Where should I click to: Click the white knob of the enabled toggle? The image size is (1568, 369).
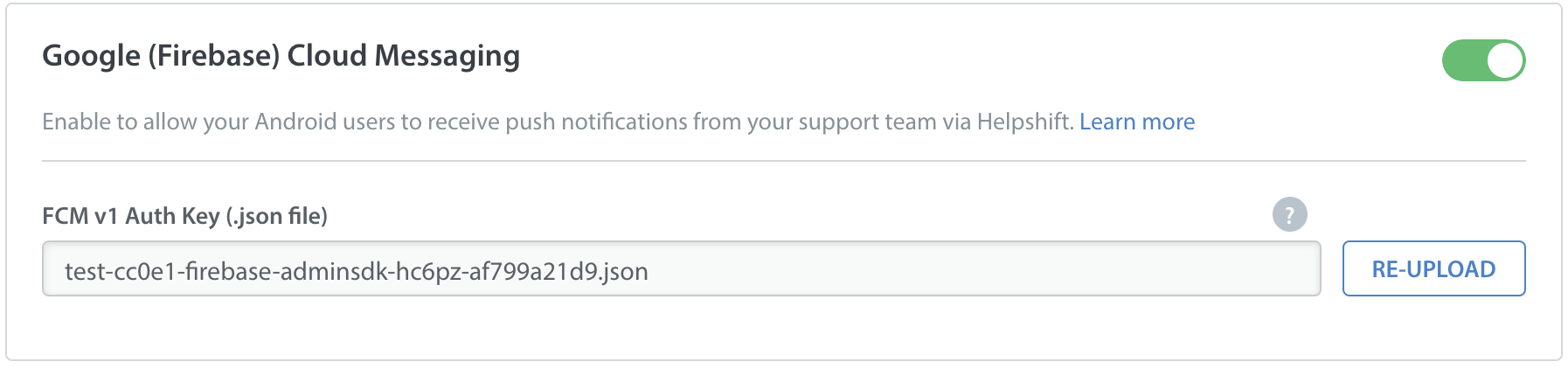[x=1504, y=60]
